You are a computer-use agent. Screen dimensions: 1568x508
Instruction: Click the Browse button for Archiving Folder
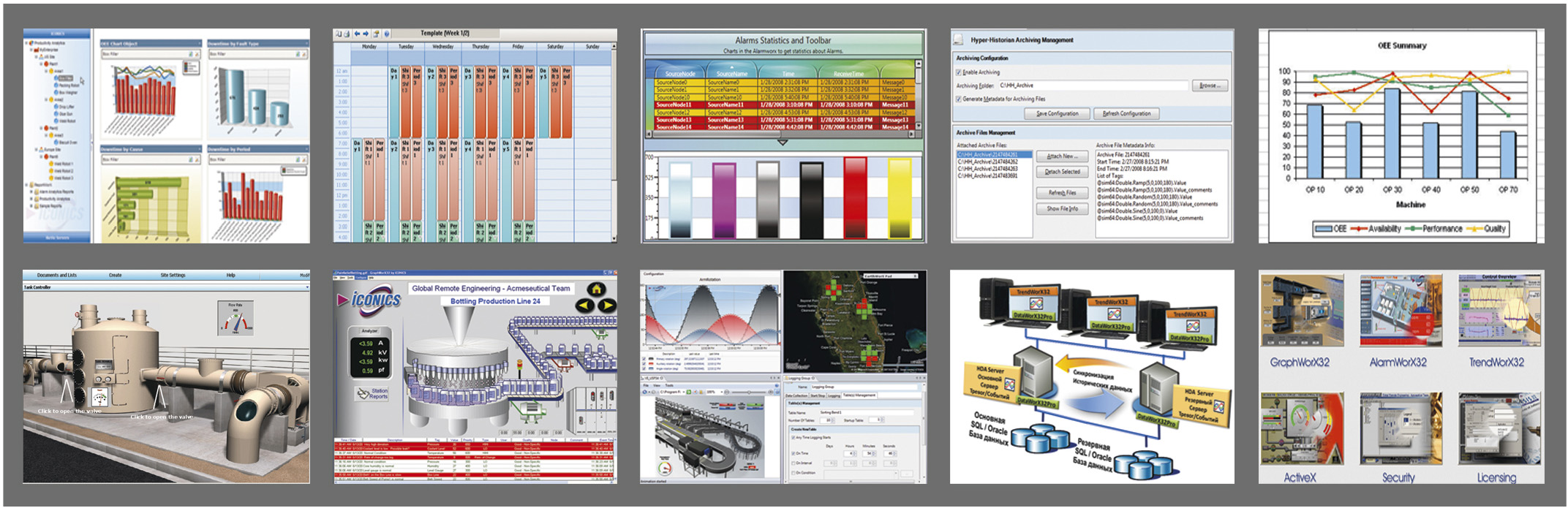pyautogui.click(x=1210, y=86)
